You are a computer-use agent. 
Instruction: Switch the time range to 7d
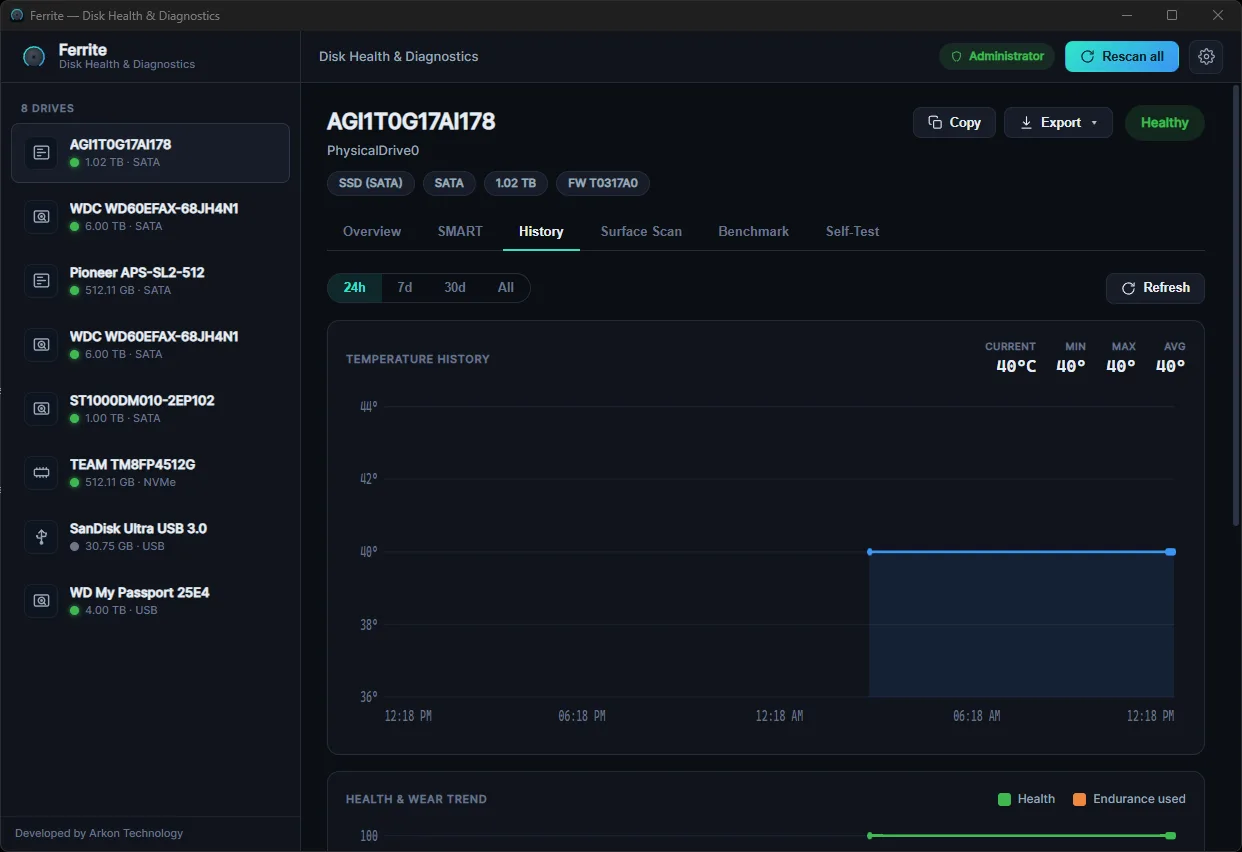[405, 288]
